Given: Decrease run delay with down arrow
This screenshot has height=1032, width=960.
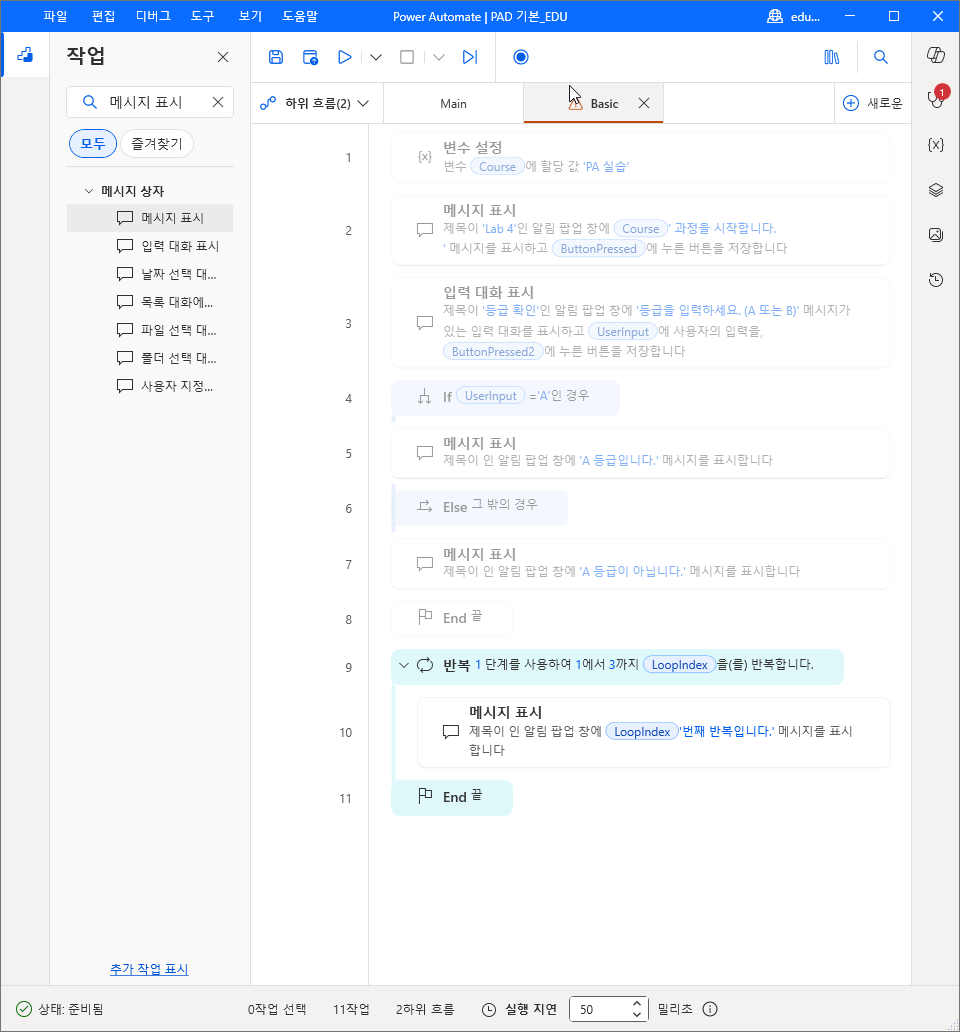Looking at the screenshot, I should 637,1014.
